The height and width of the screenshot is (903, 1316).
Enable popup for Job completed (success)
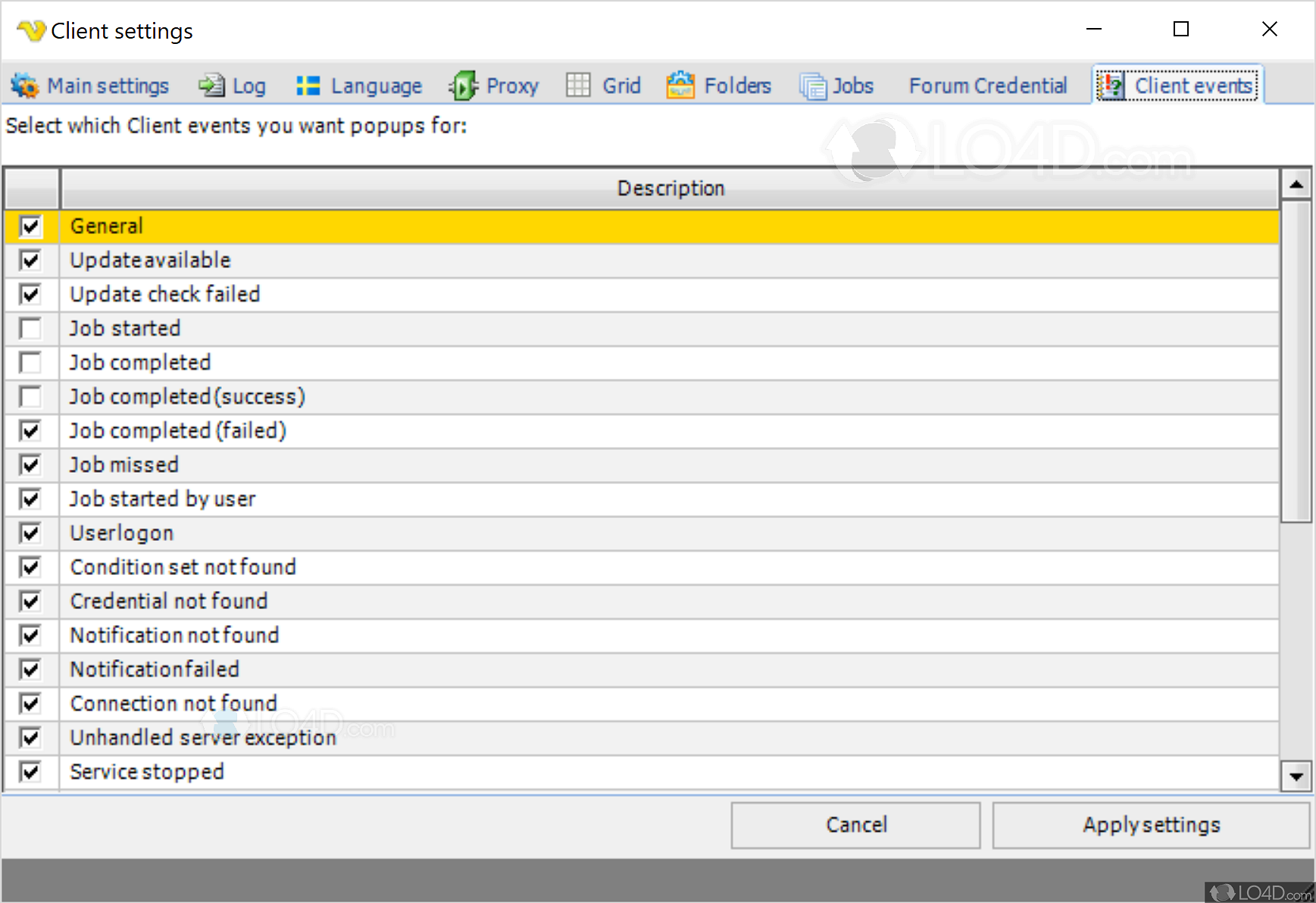point(30,397)
